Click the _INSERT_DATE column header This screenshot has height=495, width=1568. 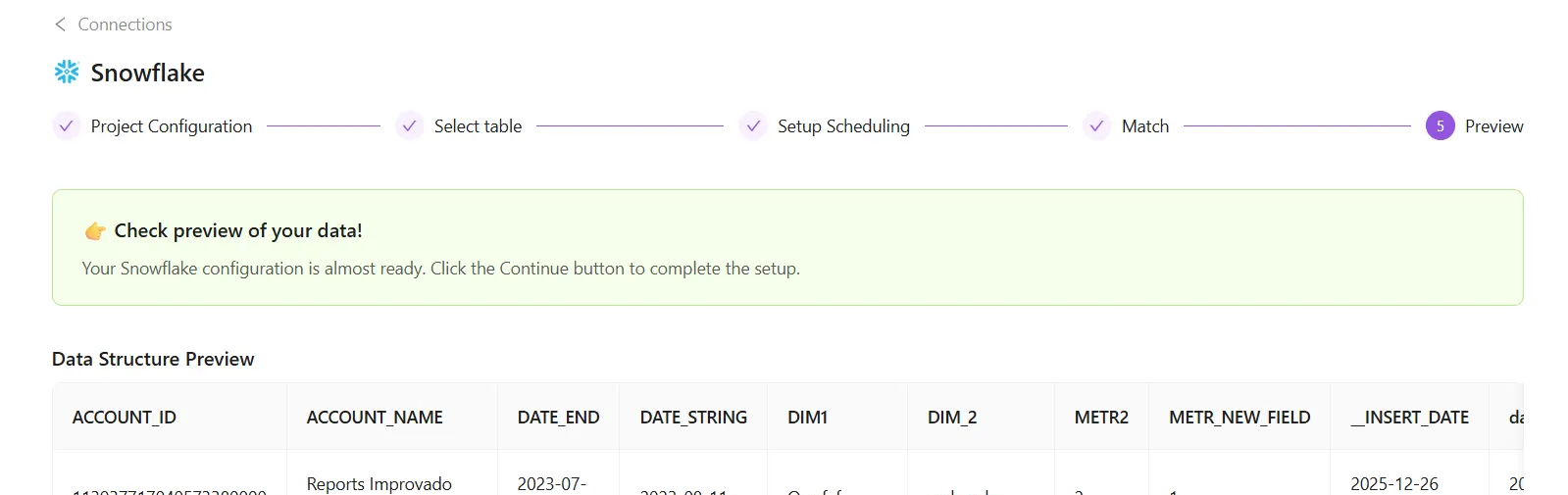1409,418
